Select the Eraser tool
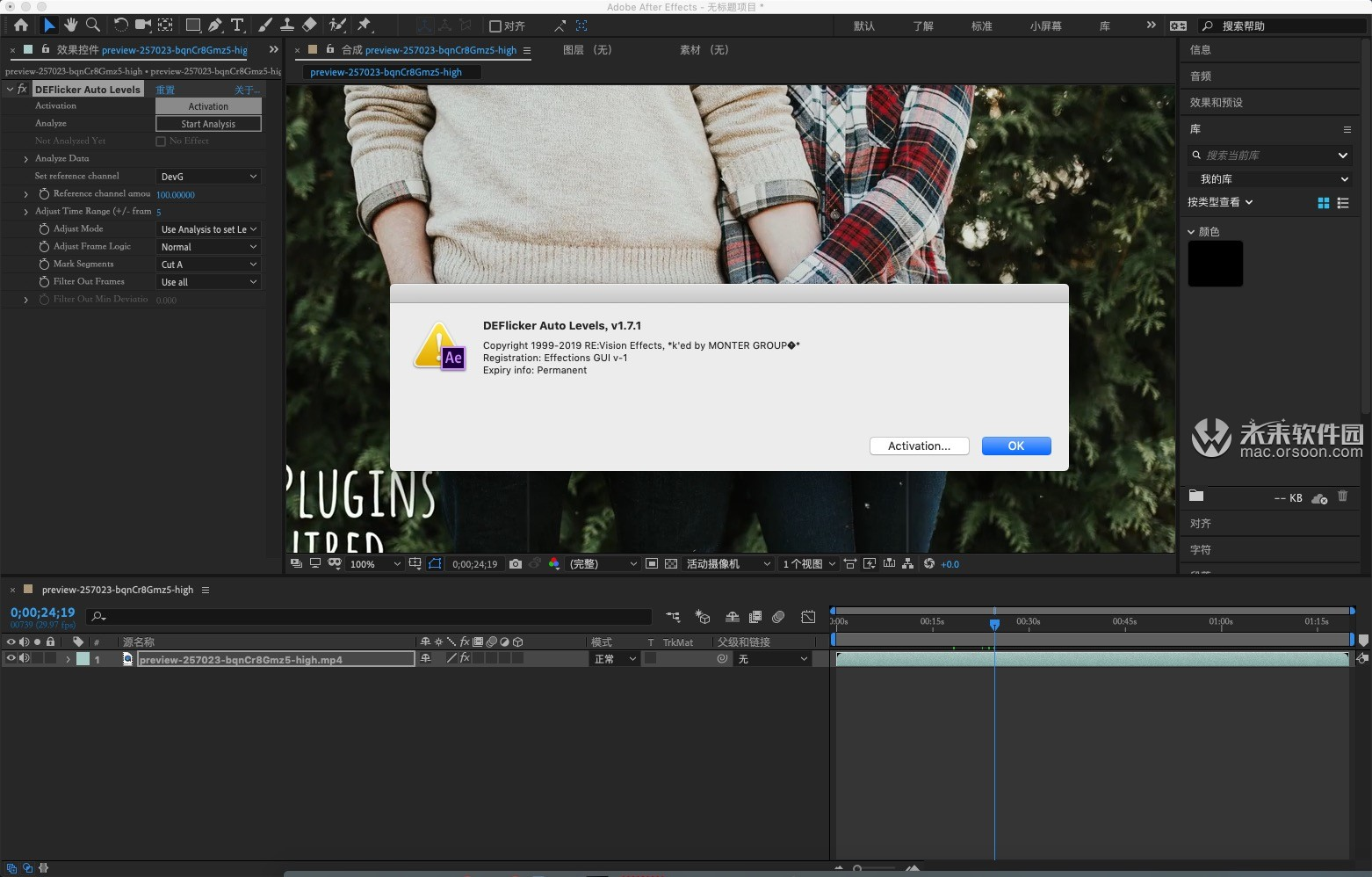1372x877 pixels. (309, 25)
